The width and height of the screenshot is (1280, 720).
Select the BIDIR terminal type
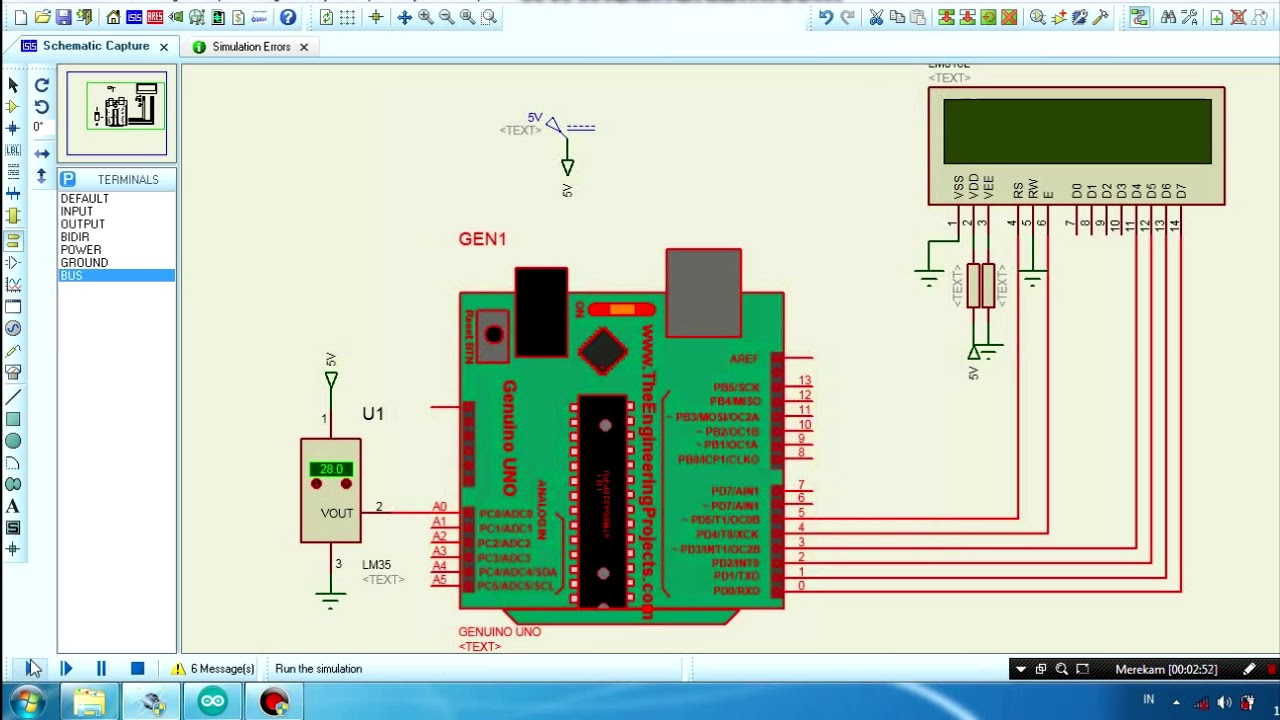[117, 237]
